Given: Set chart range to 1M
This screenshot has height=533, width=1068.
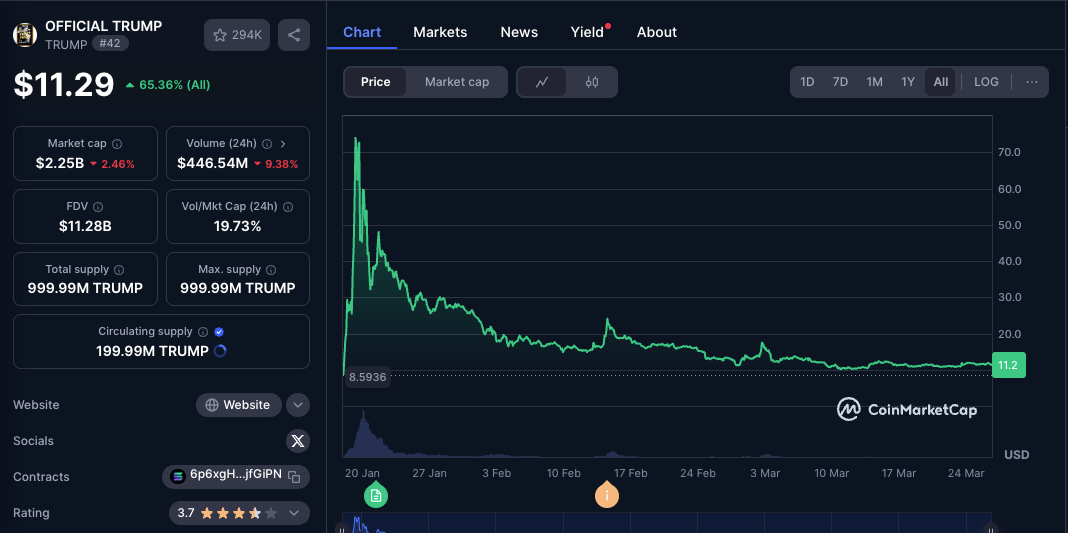Looking at the screenshot, I should (x=875, y=82).
